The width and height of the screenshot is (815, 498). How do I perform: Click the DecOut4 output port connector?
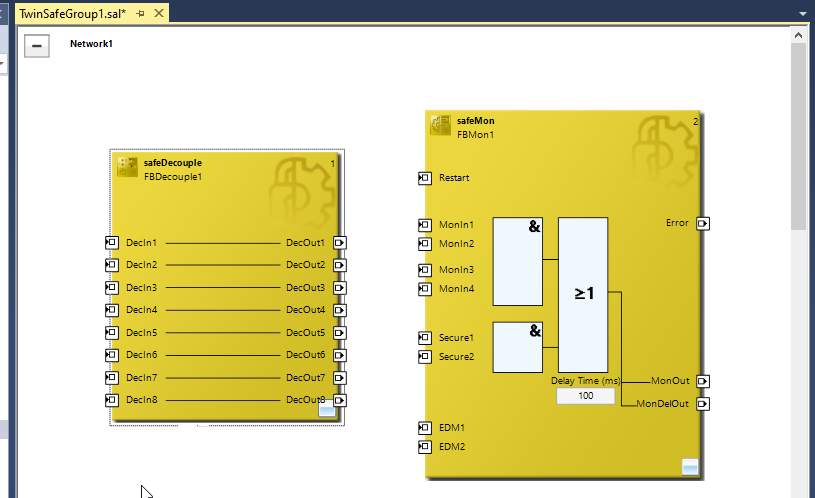coord(339,310)
